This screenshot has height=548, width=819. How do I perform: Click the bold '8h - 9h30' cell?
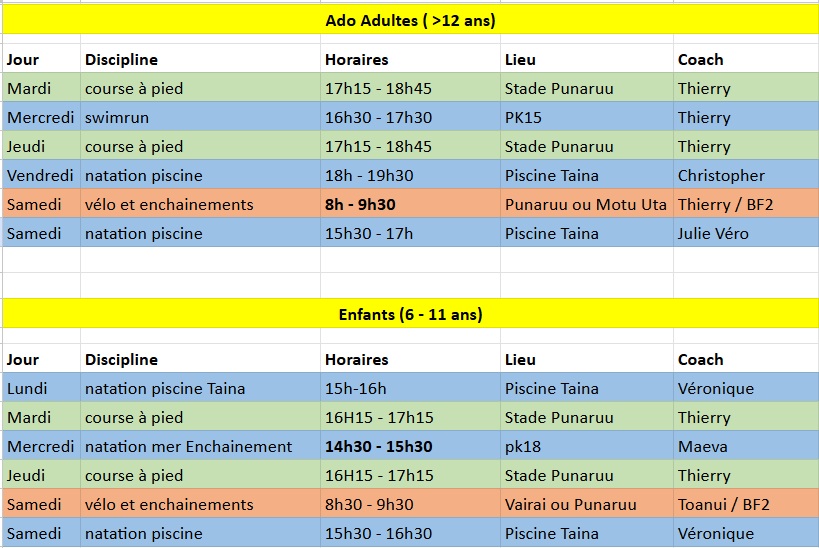[410, 204]
